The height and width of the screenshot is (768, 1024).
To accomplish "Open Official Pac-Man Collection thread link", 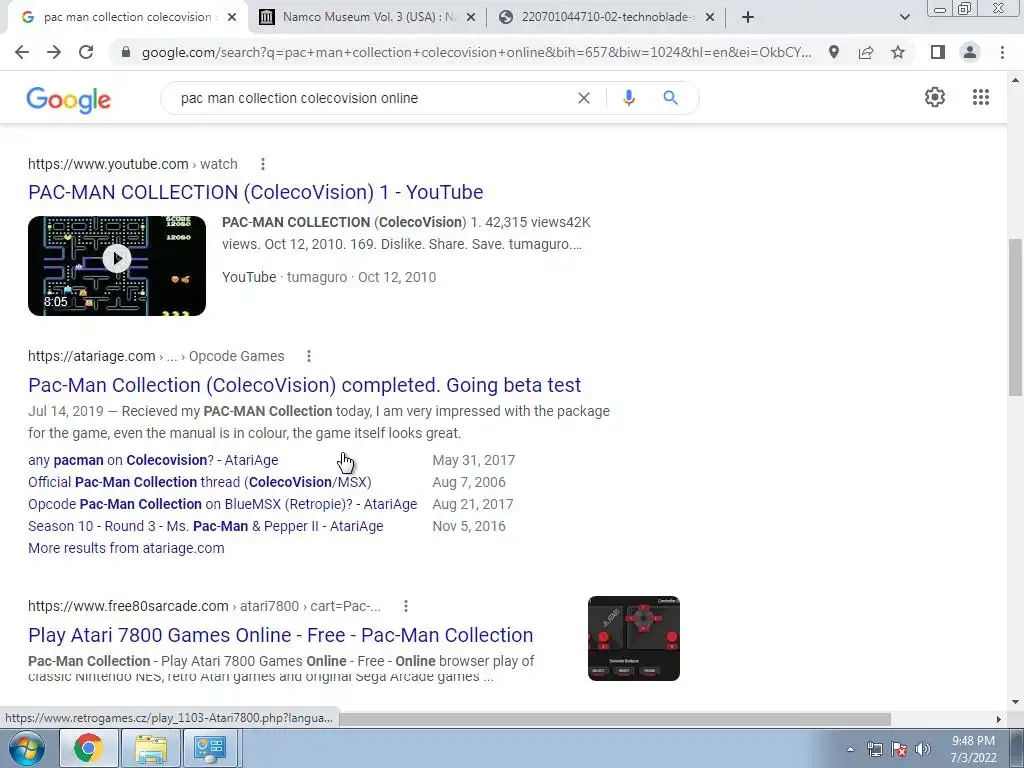I will pyautogui.click(x=200, y=482).
